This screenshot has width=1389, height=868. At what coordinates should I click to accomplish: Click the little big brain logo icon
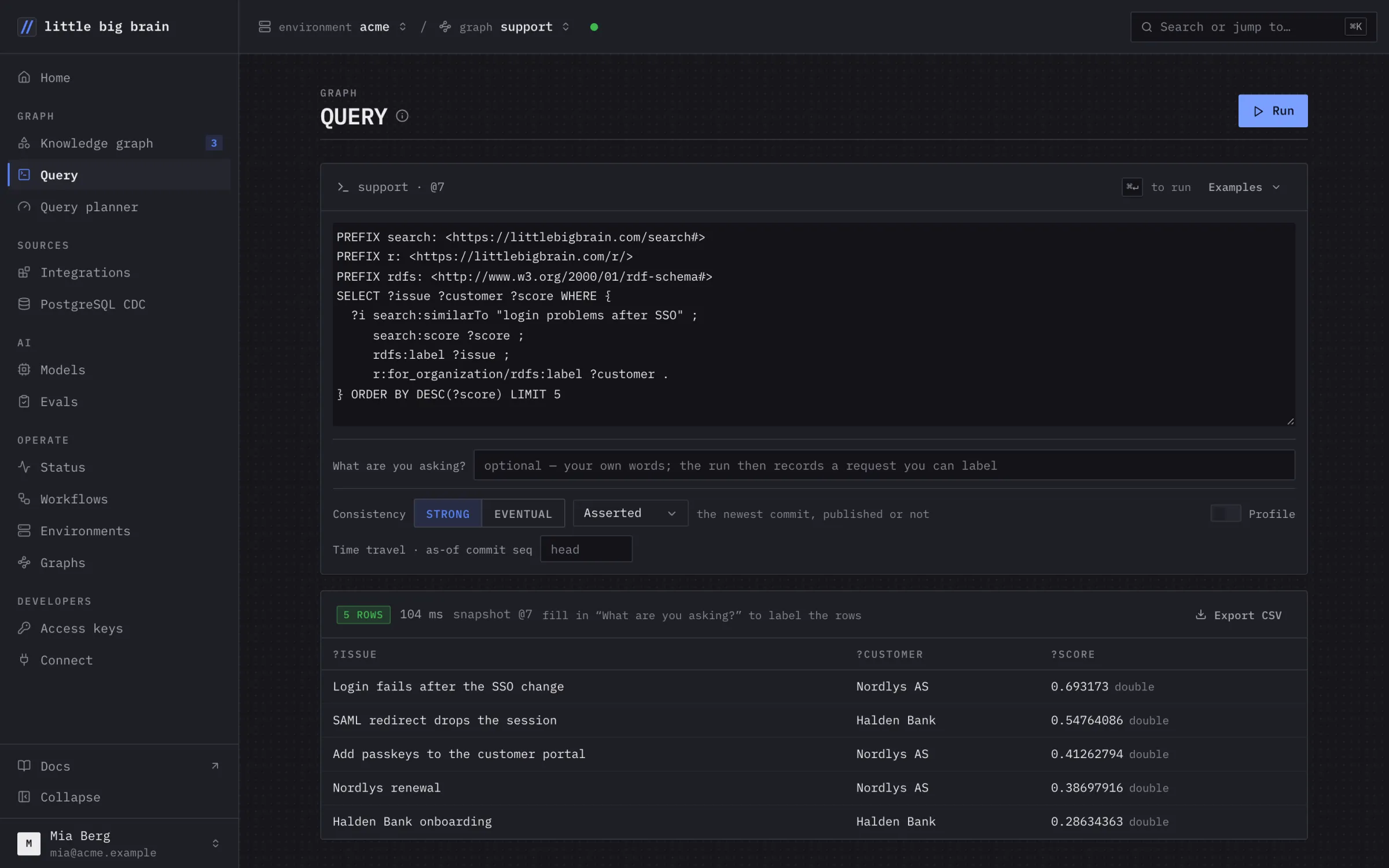pyautogui.click(x=27, y=27)
